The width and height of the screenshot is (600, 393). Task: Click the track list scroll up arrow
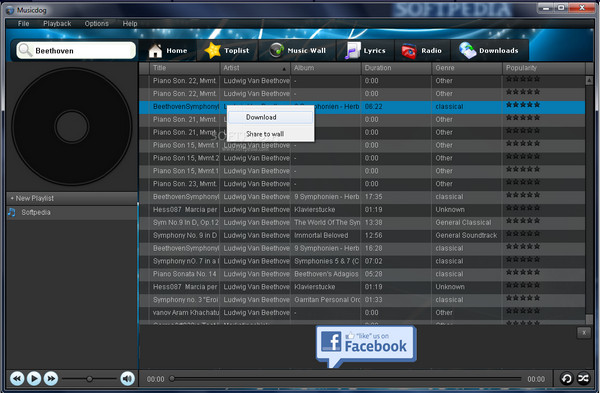(589, 80)
